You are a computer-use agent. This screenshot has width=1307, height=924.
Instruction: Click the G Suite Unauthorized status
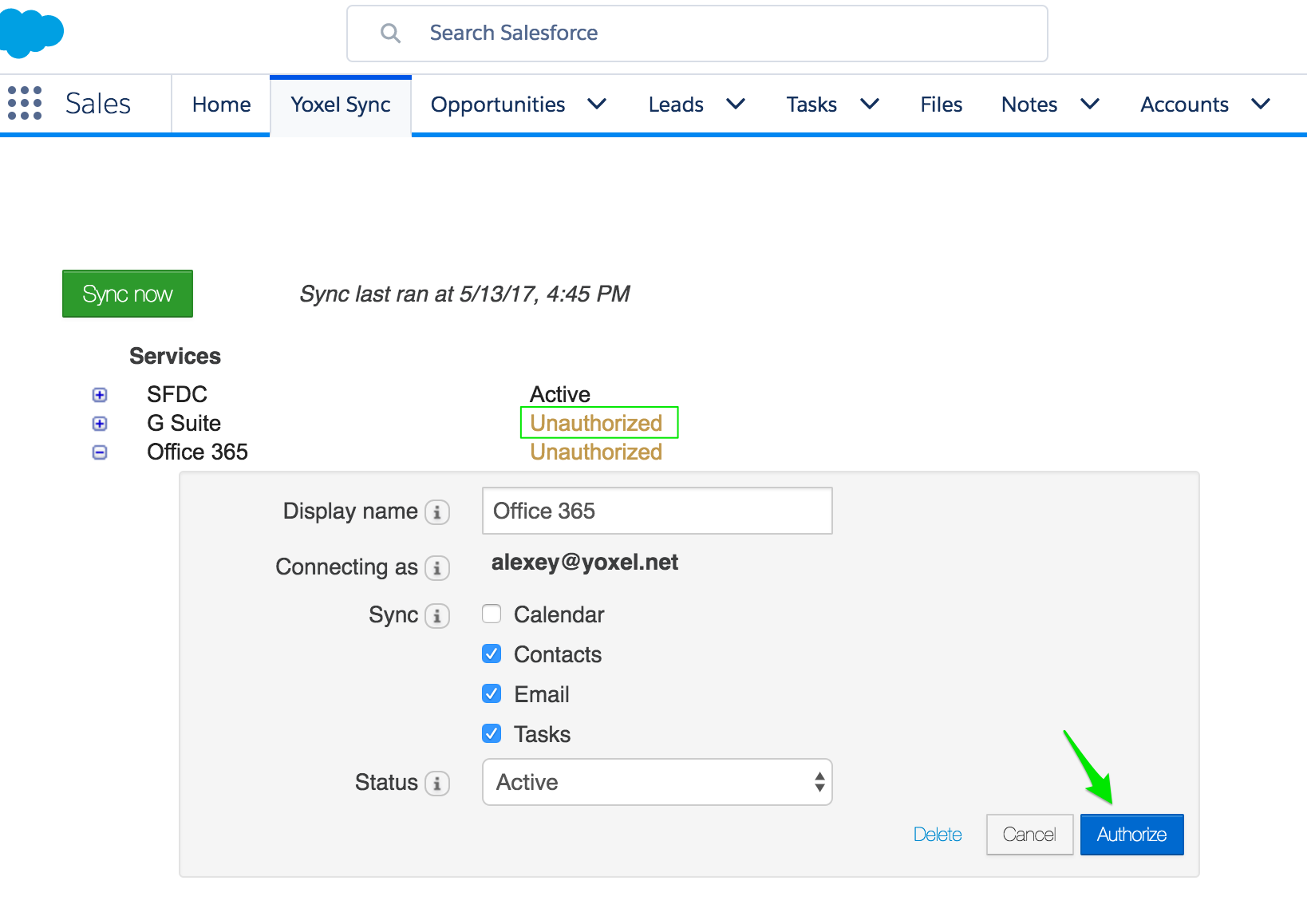click(x=596, y=423)
